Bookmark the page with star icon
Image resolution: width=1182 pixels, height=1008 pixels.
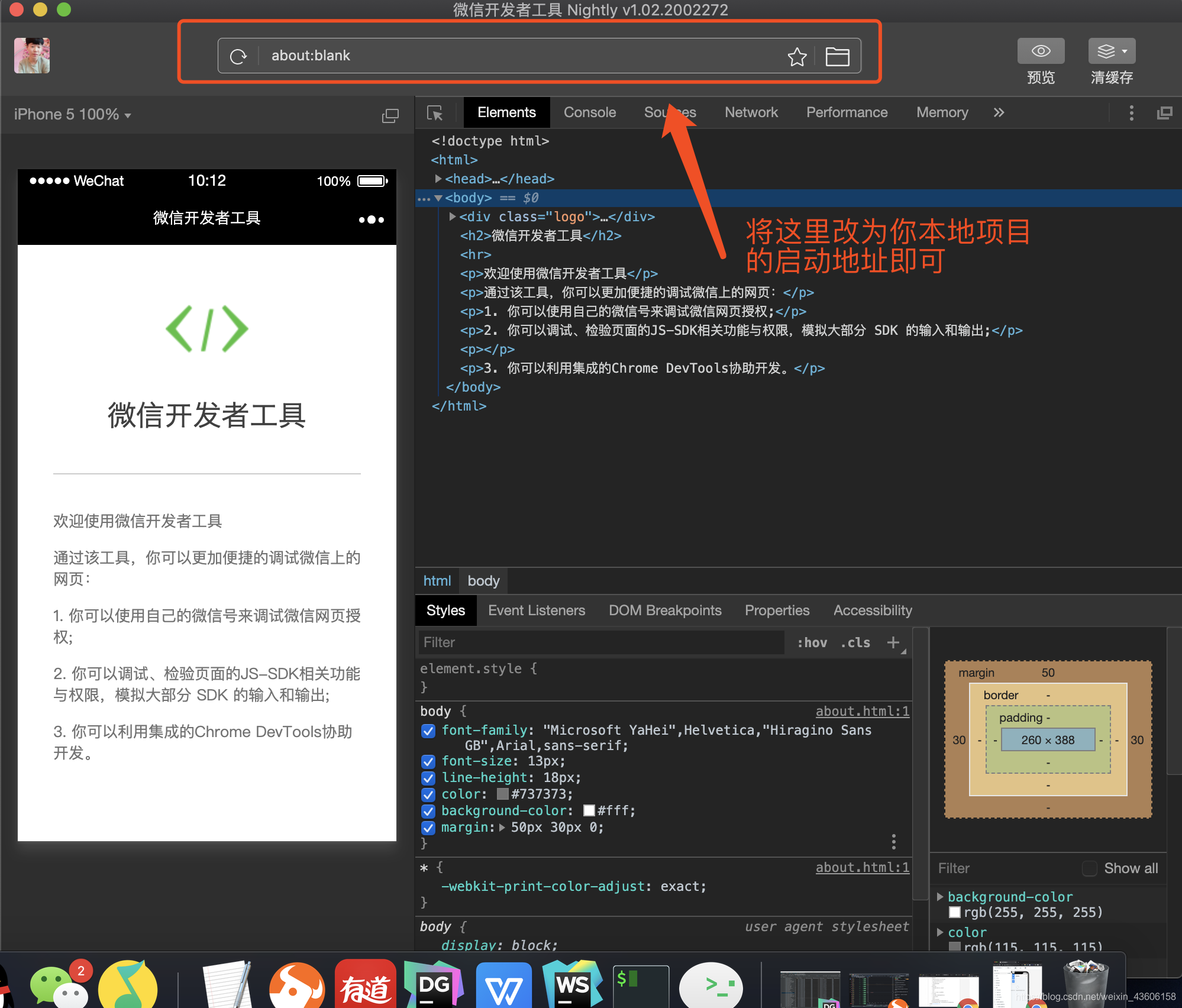(x=797, y=56)
